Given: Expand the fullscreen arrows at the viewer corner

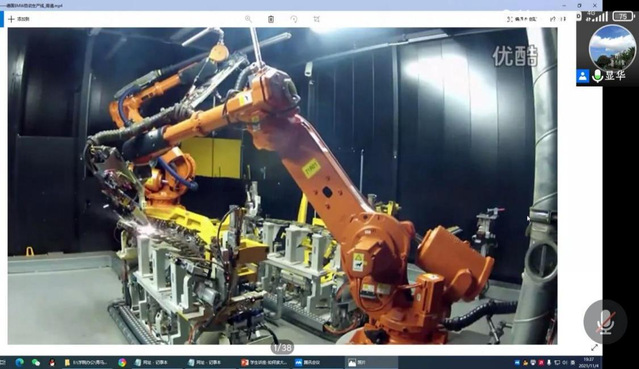Looking at the screenshot, I should pyautogui.click(x=595, y=347).
